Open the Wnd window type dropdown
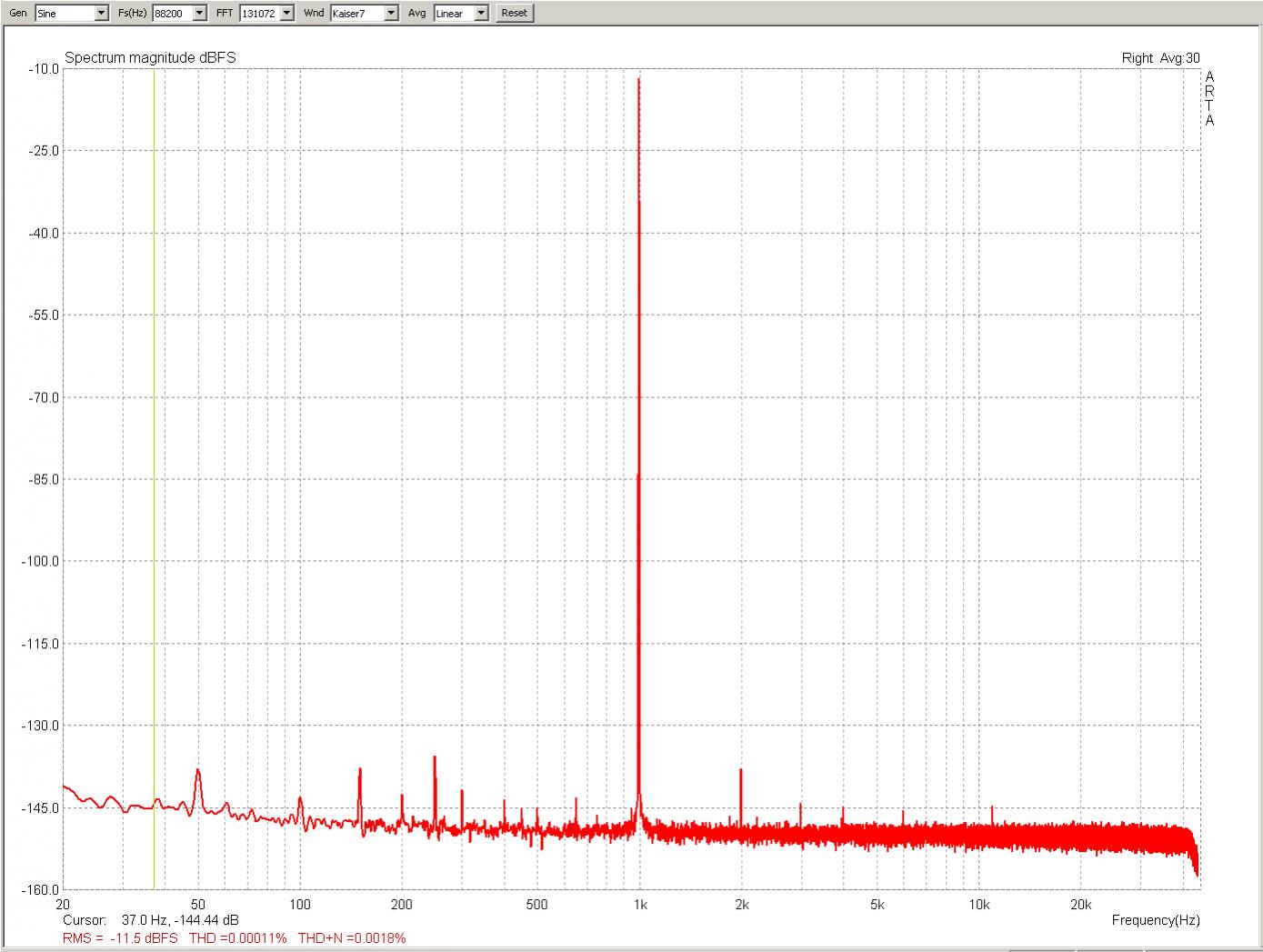This screenshot has width=1263, height=952. coord(365,13)
